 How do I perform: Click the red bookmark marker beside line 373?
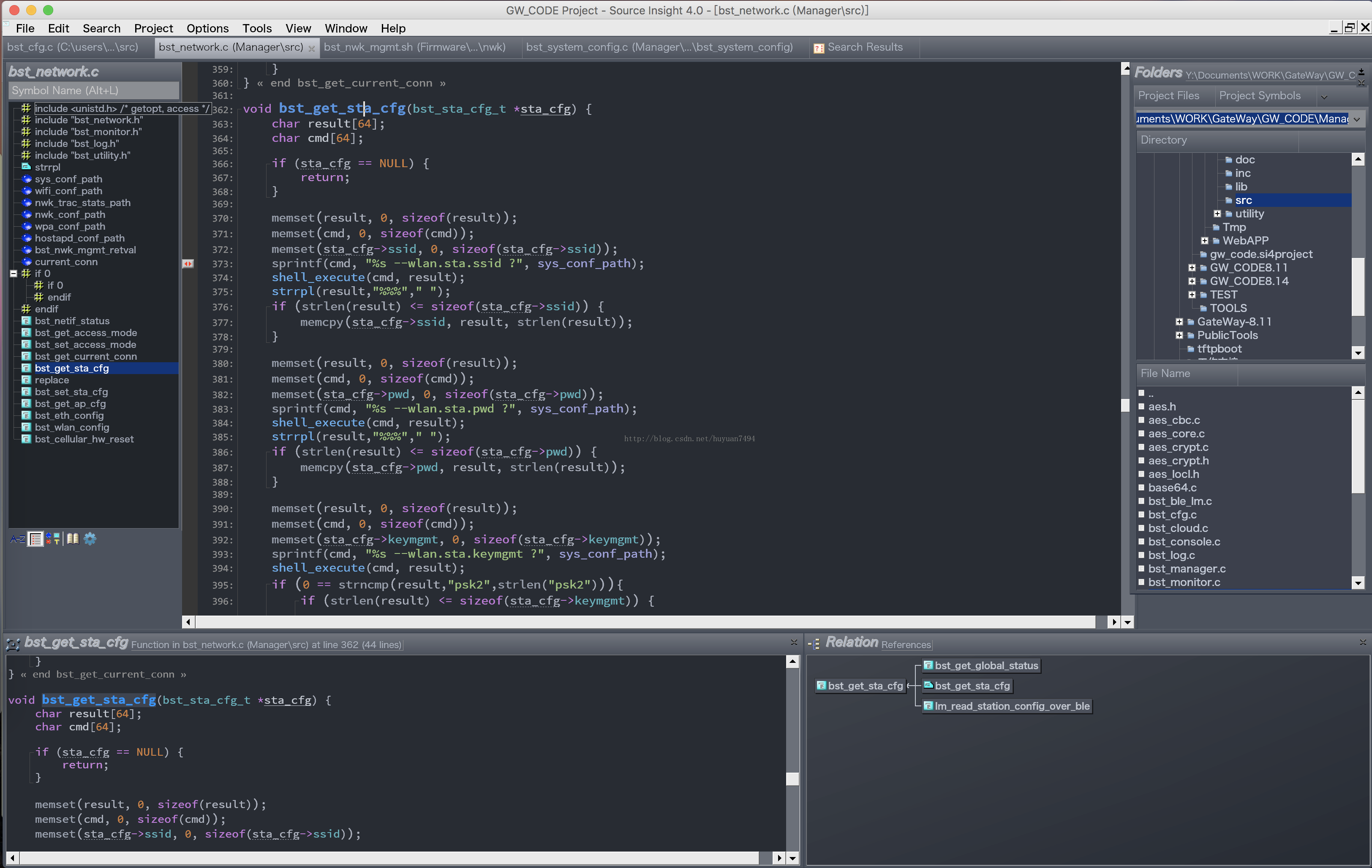point(188,264)
